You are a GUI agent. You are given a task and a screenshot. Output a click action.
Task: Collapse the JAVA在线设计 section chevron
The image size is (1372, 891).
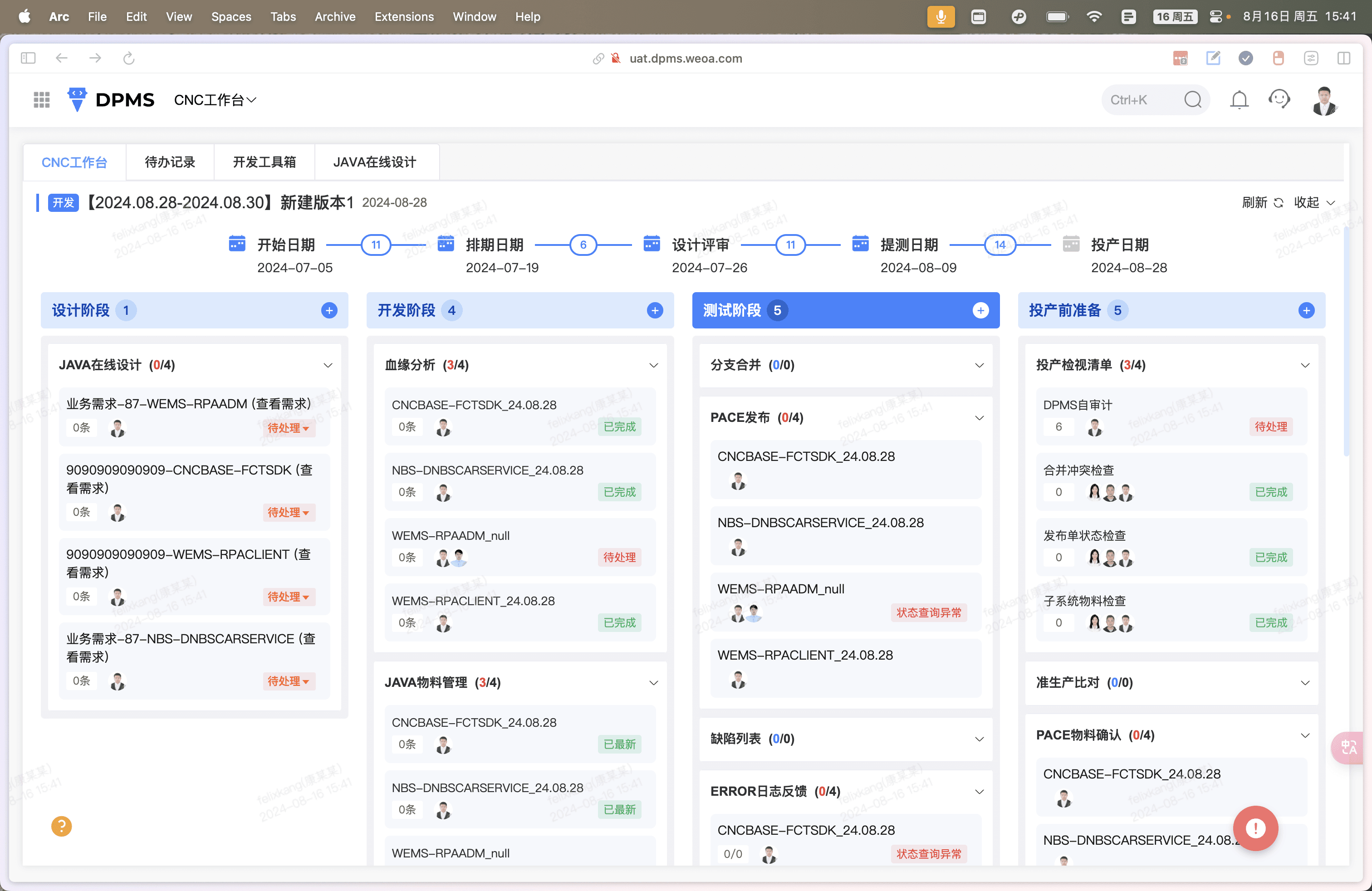point(328,365)
